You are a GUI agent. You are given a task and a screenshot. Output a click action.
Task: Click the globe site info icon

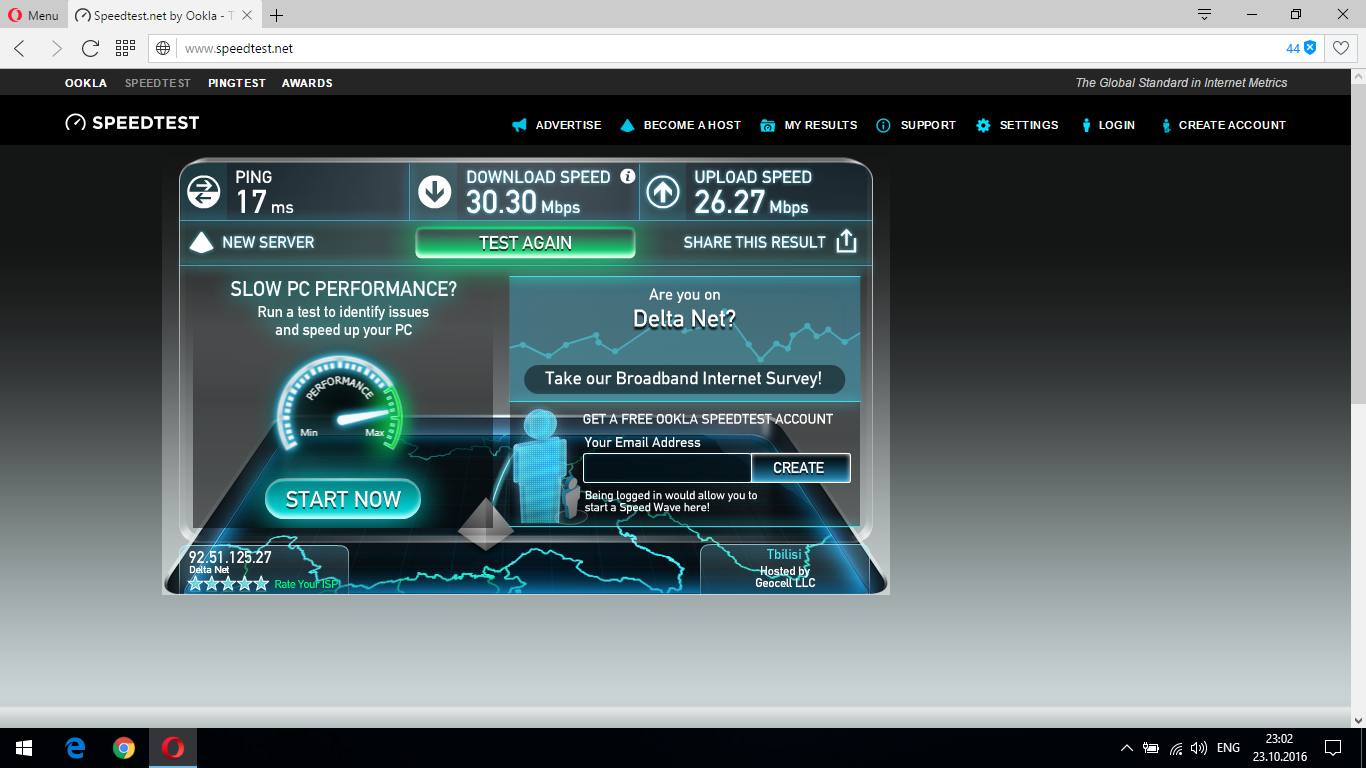click(x=163, y=48)
